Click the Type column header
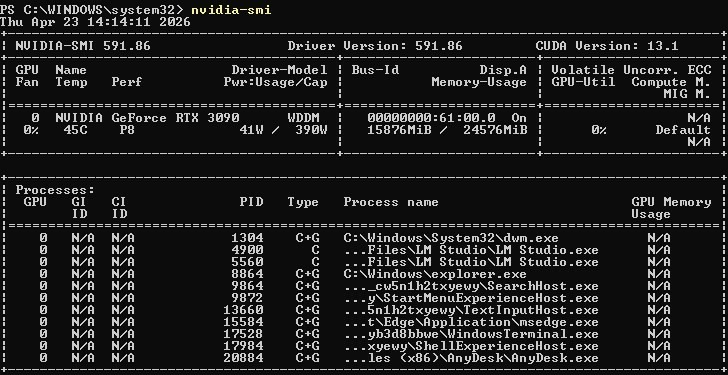The width and height of the screenshot is (728, 375). [x=303, y=202]
